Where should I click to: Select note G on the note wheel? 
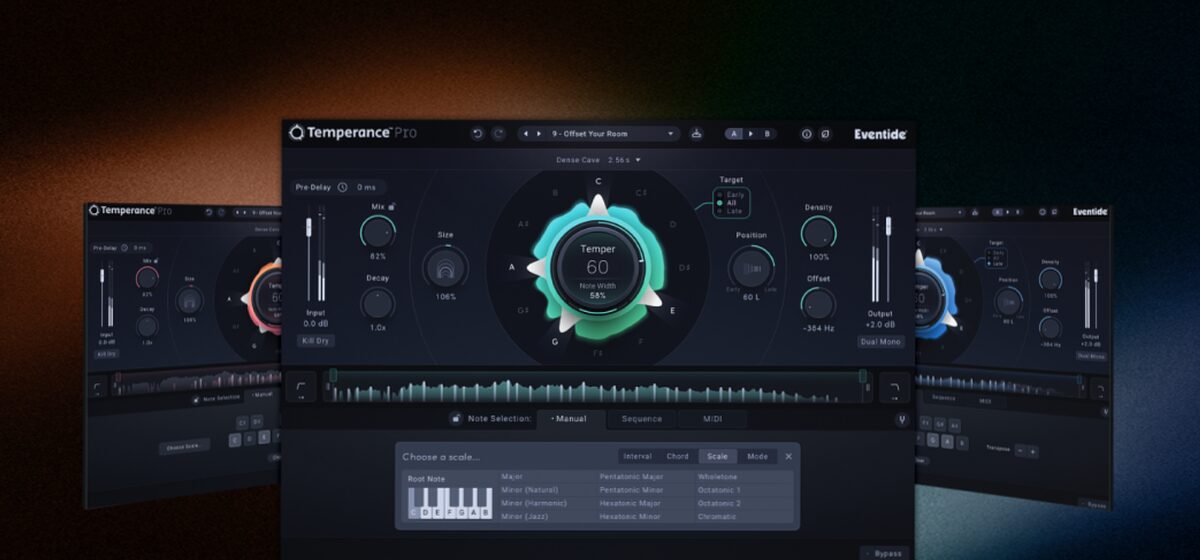(x=554, y=341)
